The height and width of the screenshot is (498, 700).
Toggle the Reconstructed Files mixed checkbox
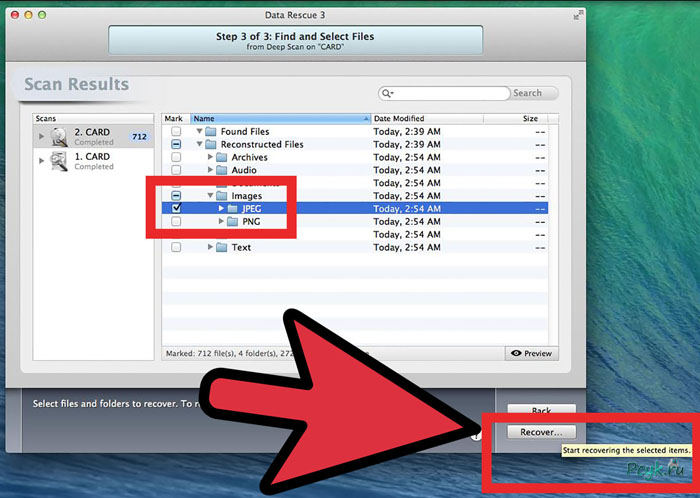pos(176,144)
